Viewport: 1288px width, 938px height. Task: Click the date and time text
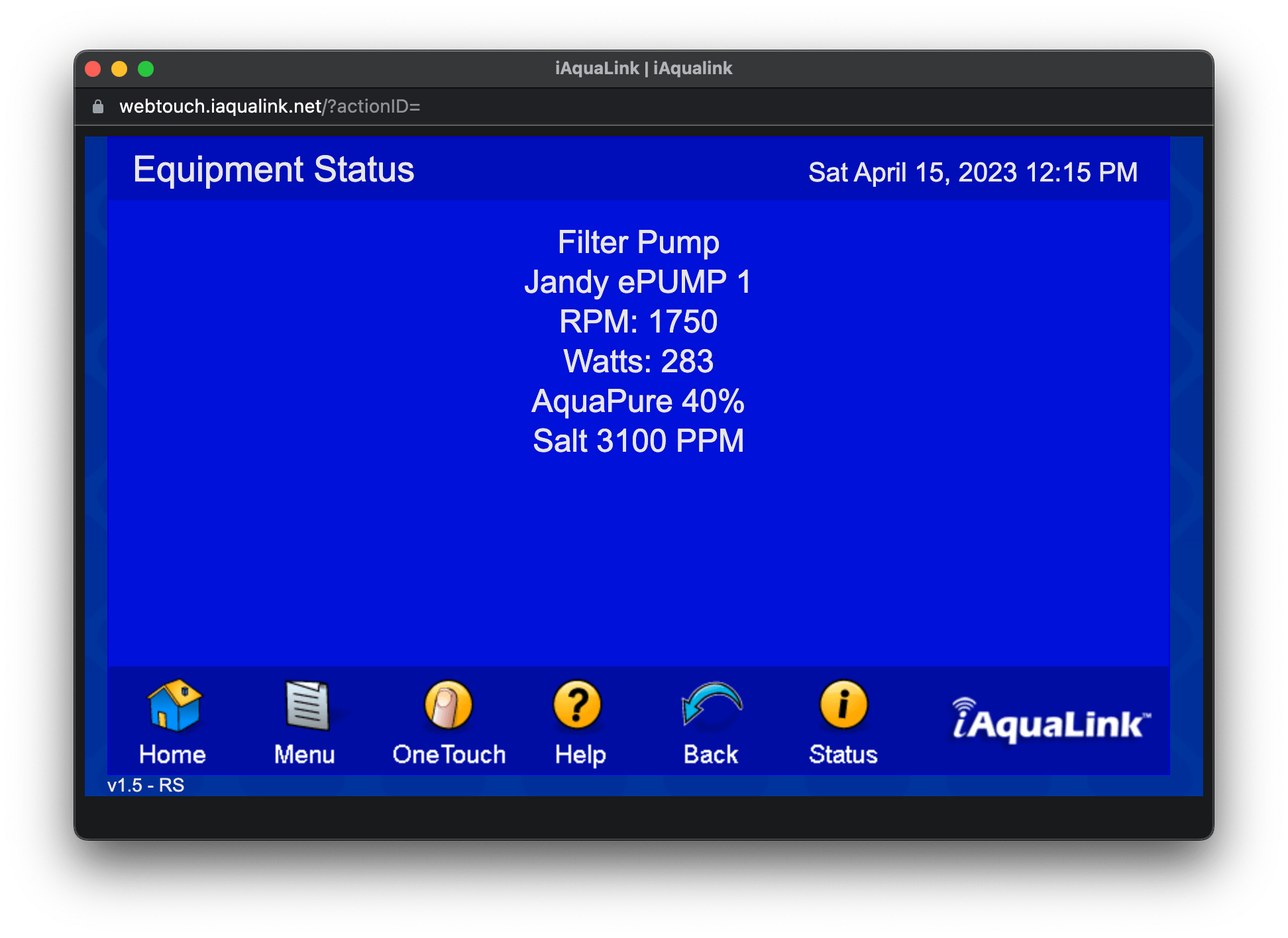(x=973, y=173)
